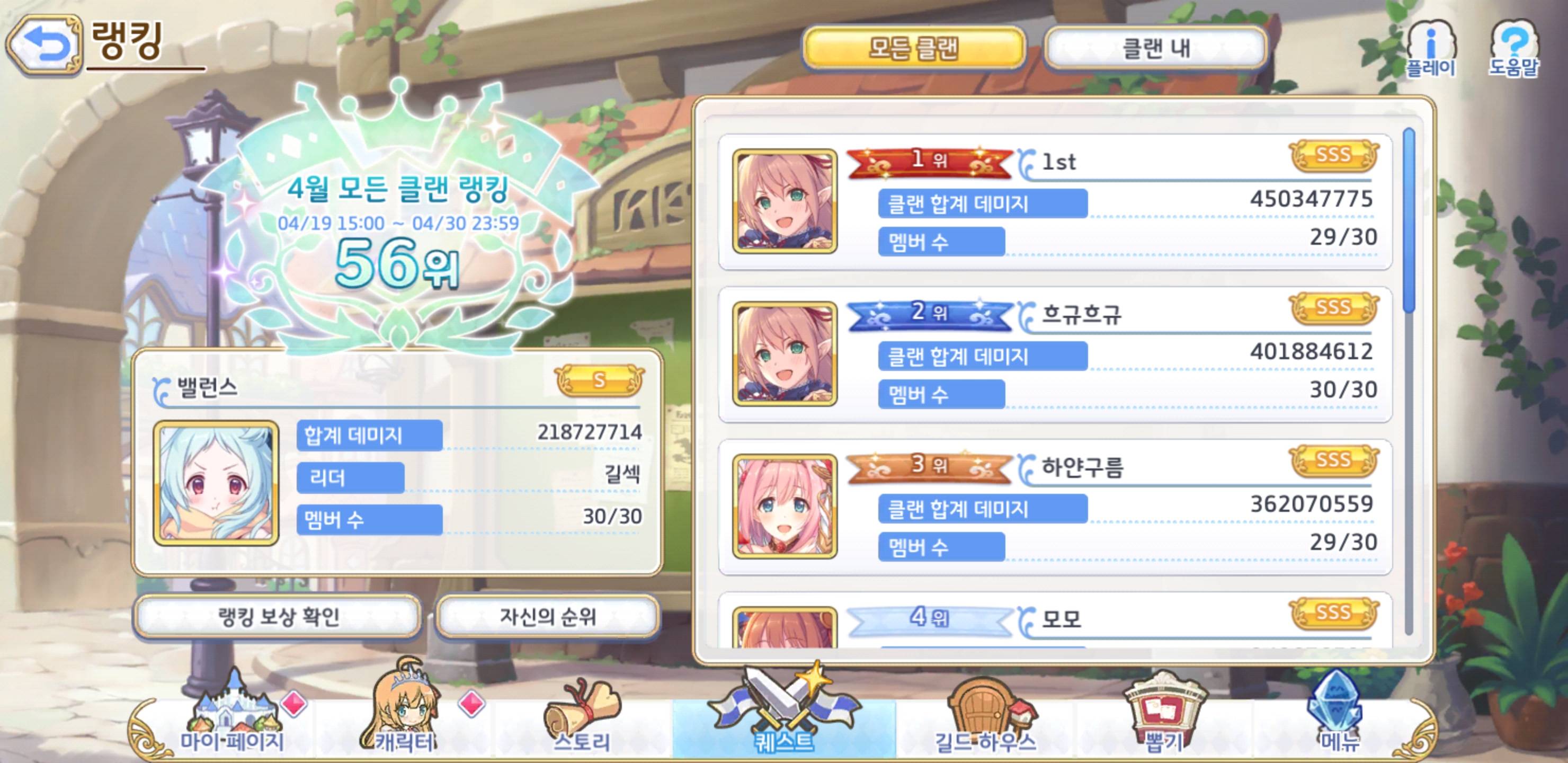This screenshot has width=1568, height=763.
Task: Click the ranking list vertical scrollbar
Action: click(x=1409, y=380)
